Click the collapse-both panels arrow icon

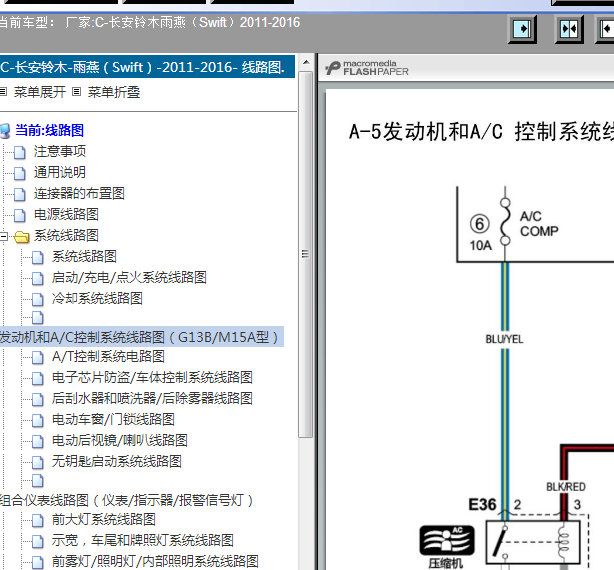569,29
